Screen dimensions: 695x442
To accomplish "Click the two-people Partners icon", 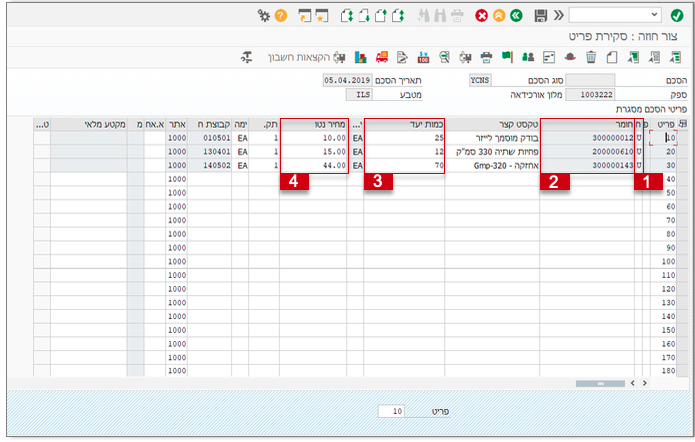I will point(528,57).
